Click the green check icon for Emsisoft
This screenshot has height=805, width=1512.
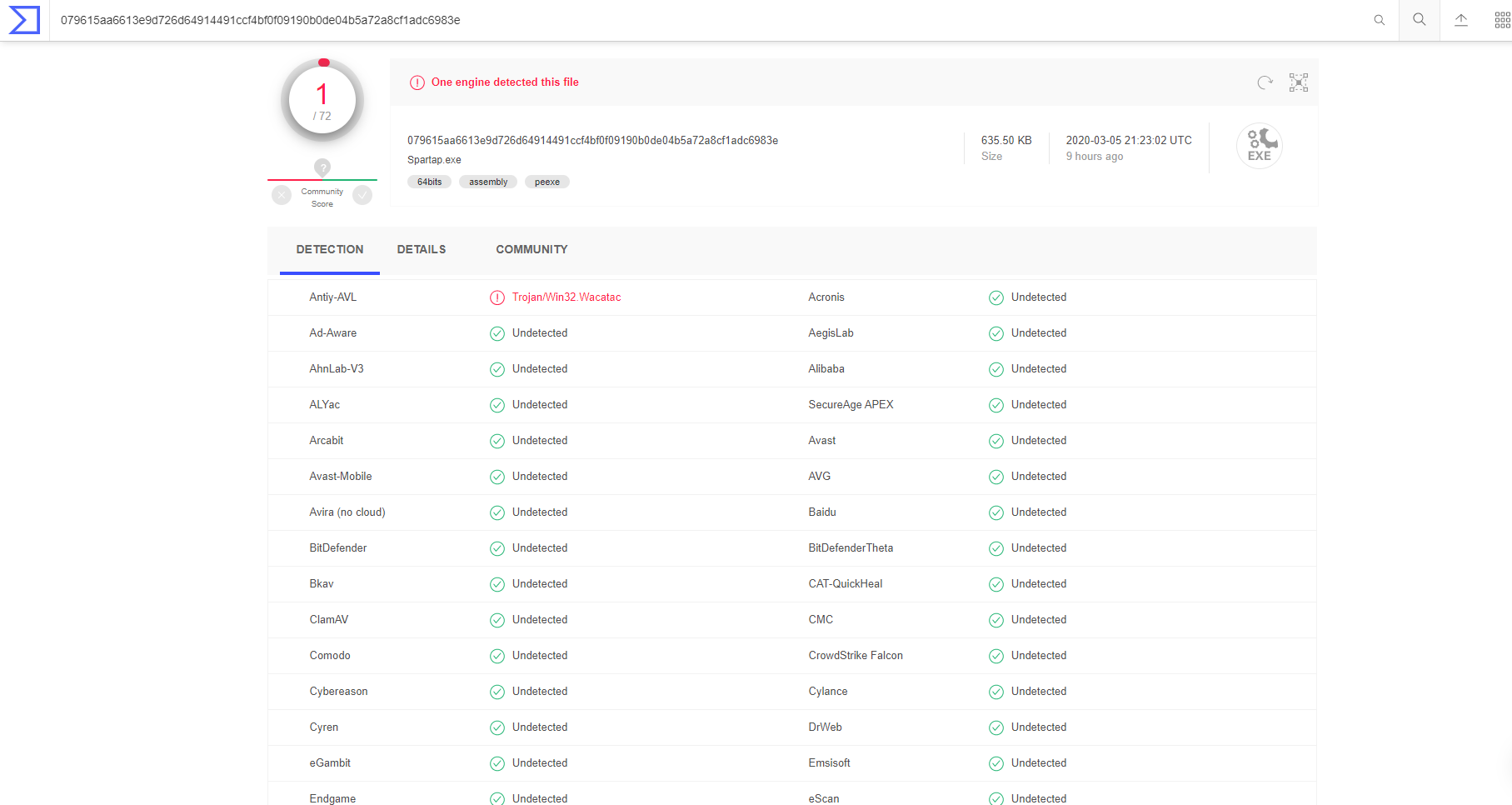click(996, 763)
